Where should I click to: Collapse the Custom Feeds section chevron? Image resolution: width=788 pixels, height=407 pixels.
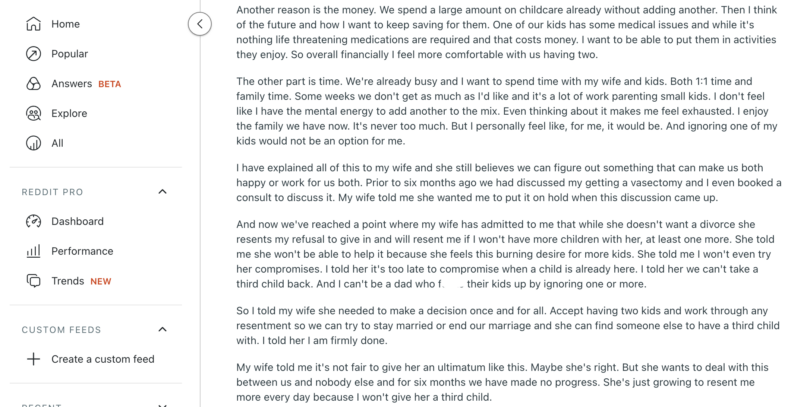click(x=162, y=329)
